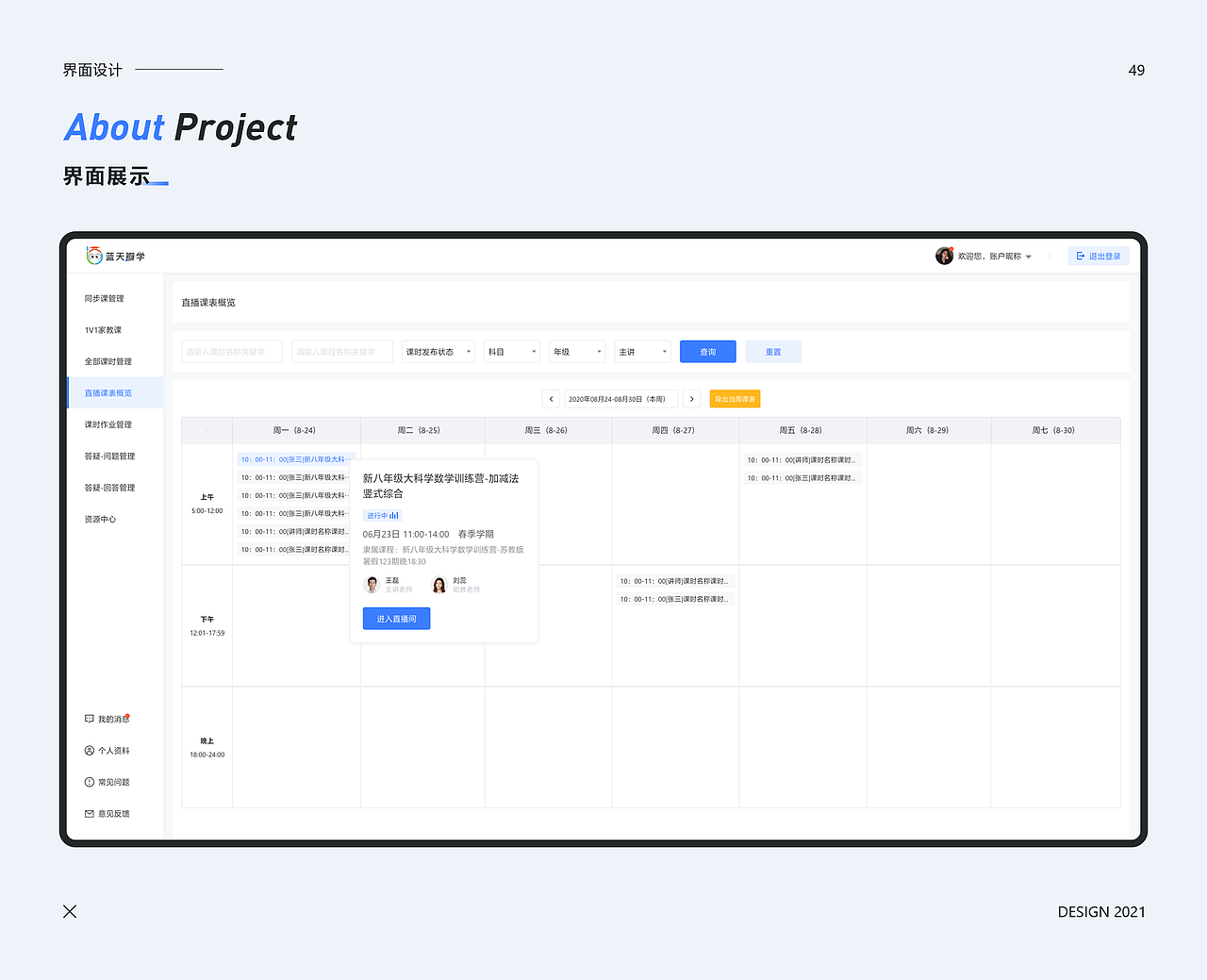Click 周一 (8-24) column header
Viewport: 1207px width, 980px height.
point(296,430)
